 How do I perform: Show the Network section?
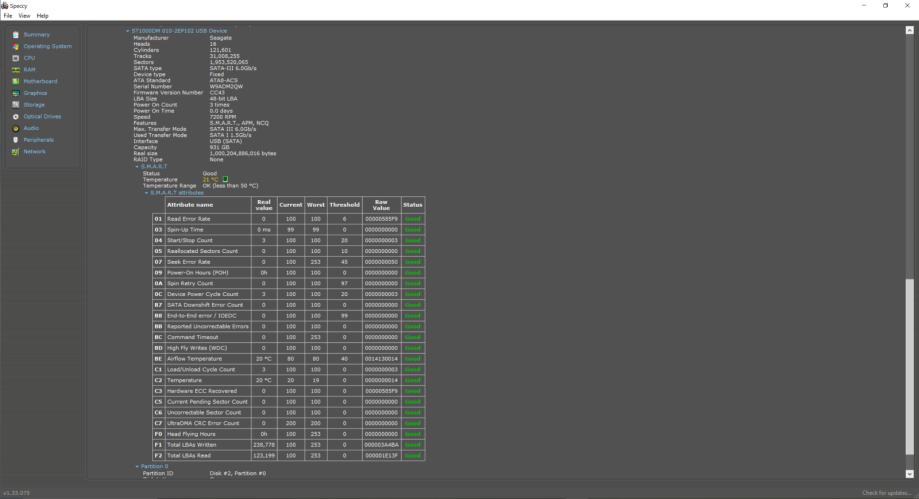[35, 152]
